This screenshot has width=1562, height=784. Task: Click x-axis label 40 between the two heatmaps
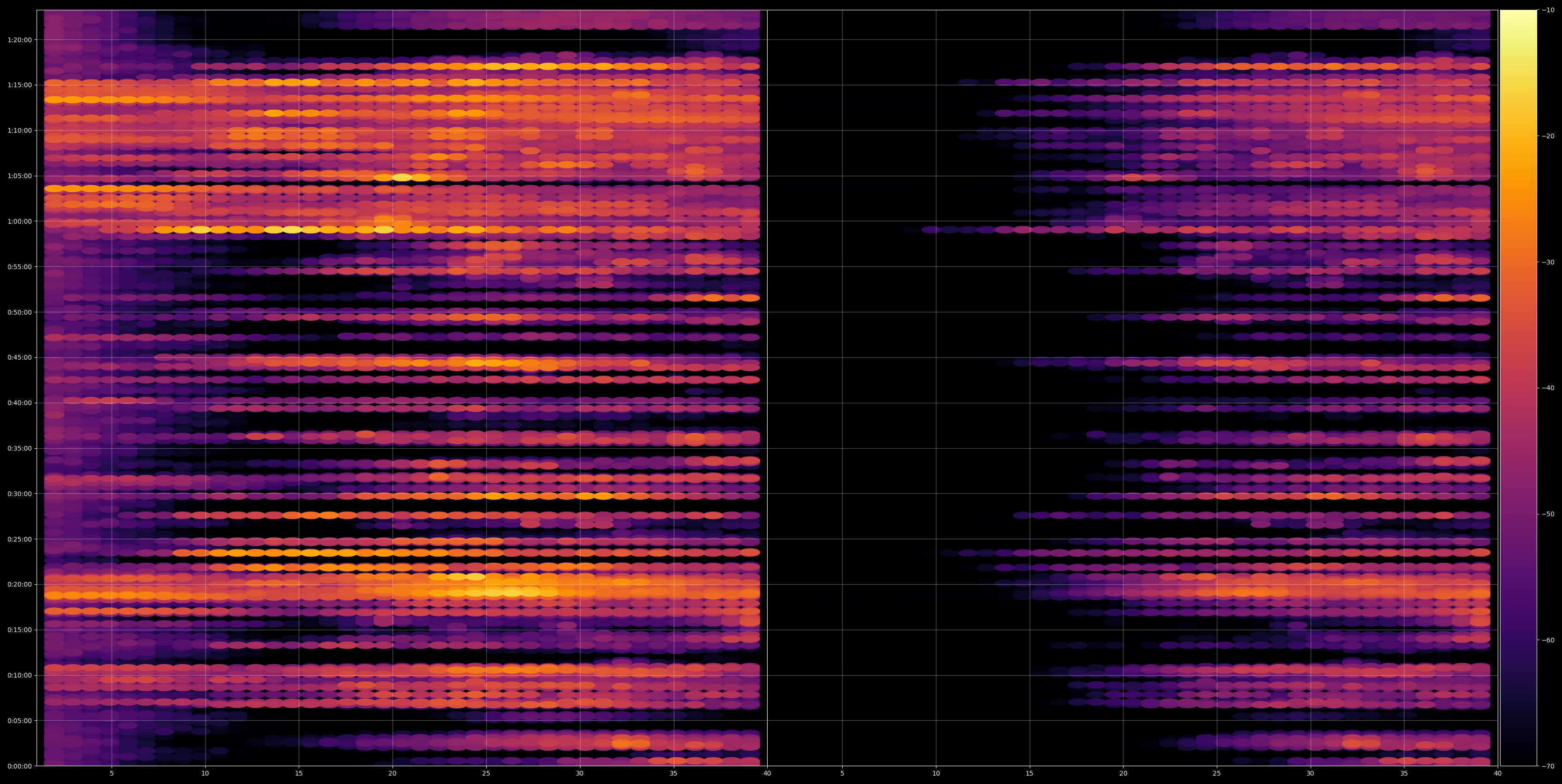point(767,773)
